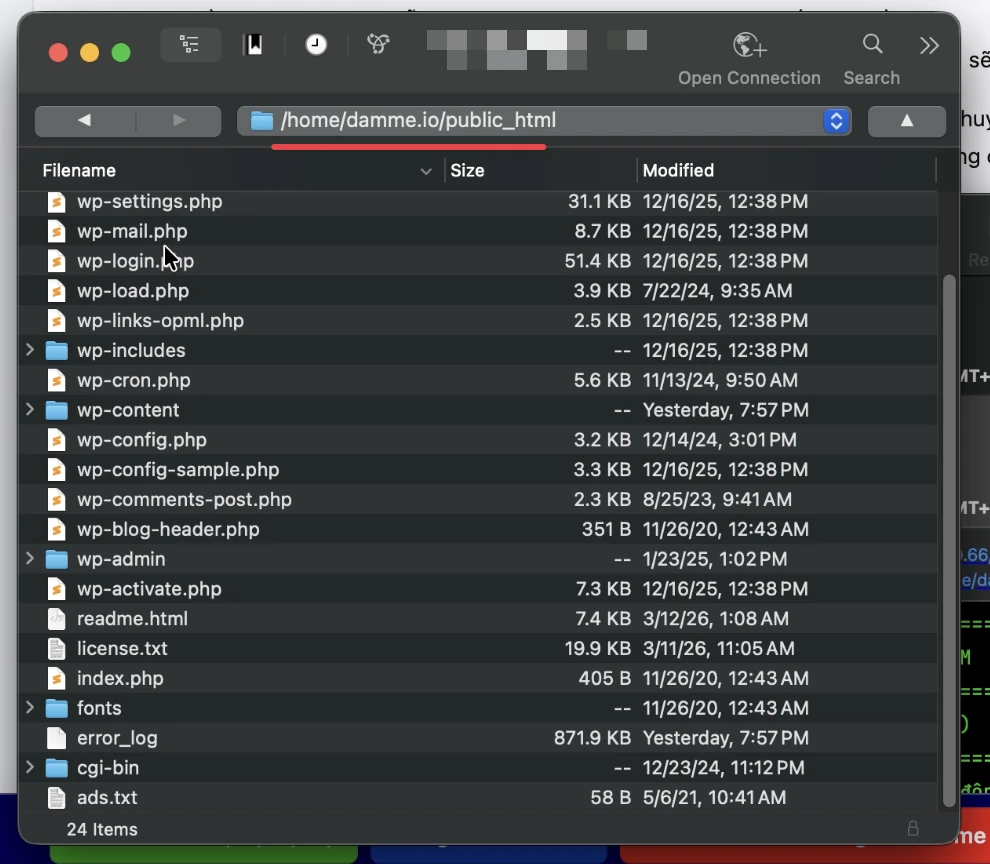Click wp-links-opml.php file icon
Viewport: 990px width, 864px height.
tap(56, 320)
